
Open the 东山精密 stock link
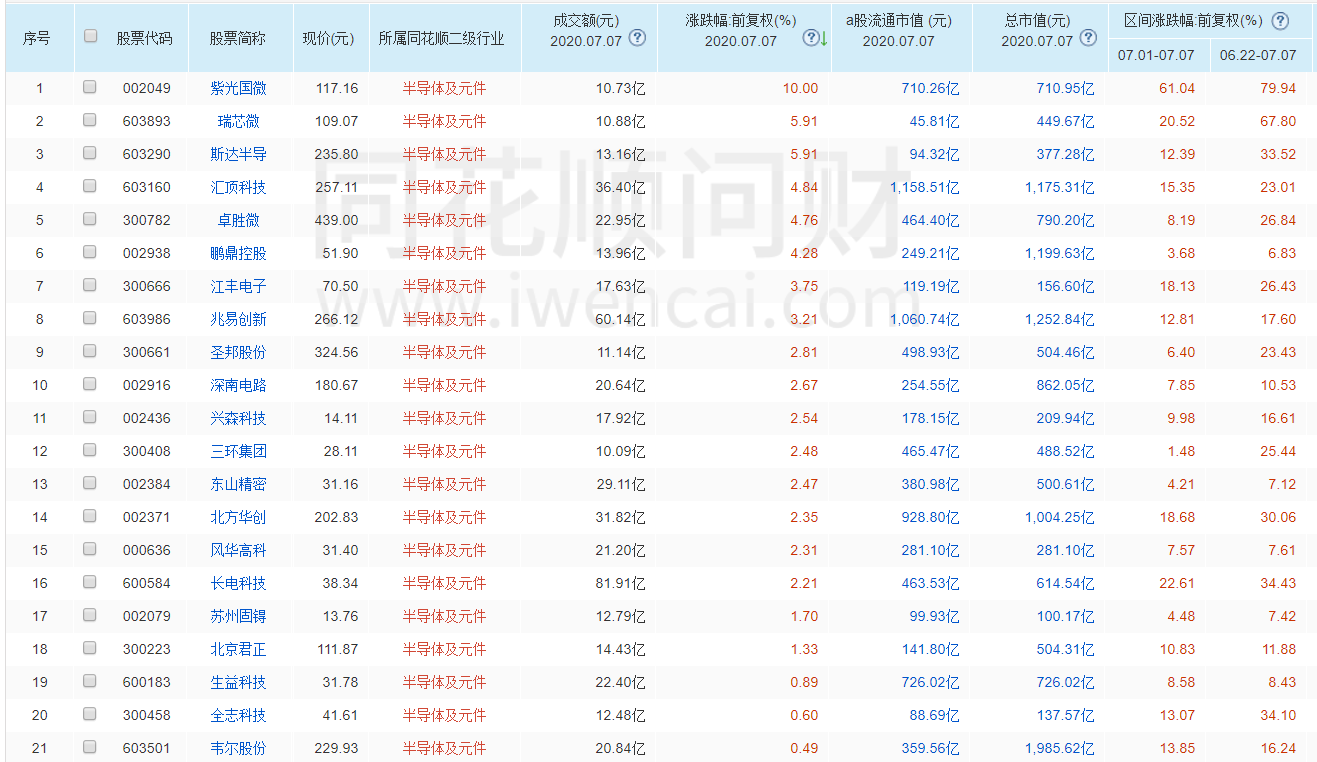click(239, 484)
